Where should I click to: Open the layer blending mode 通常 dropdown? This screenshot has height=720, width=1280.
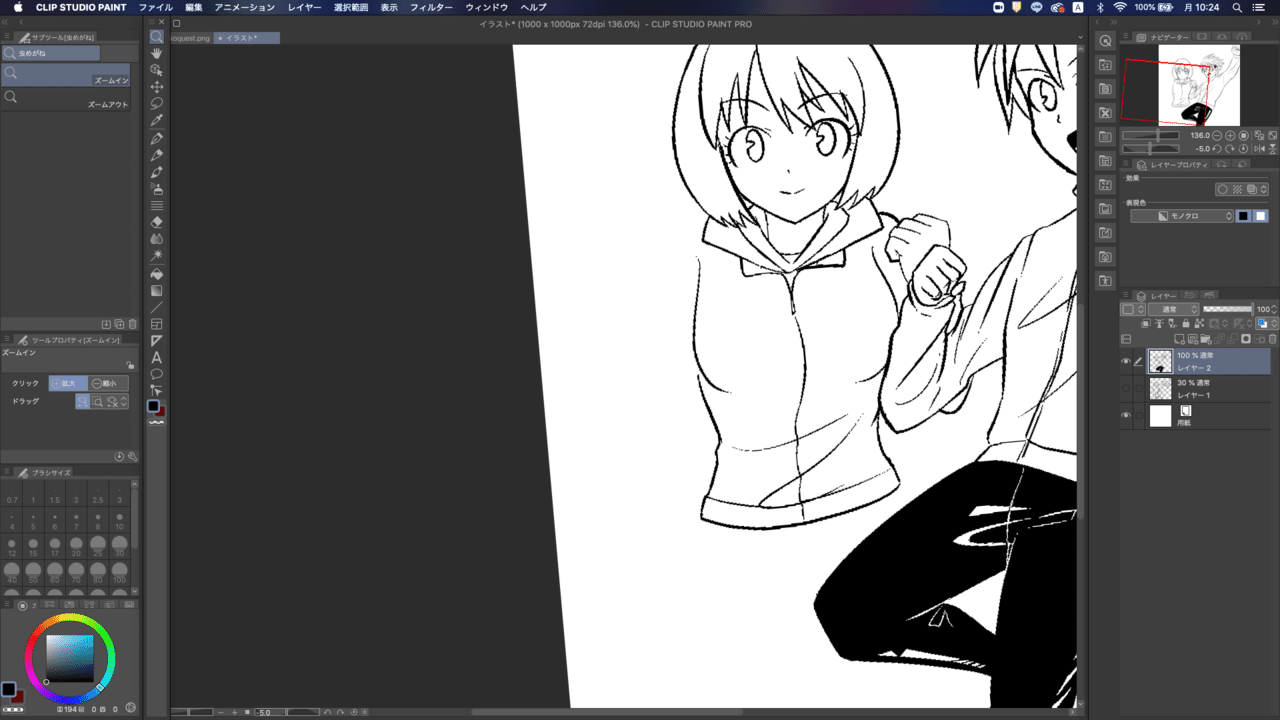click(1174, 309)
